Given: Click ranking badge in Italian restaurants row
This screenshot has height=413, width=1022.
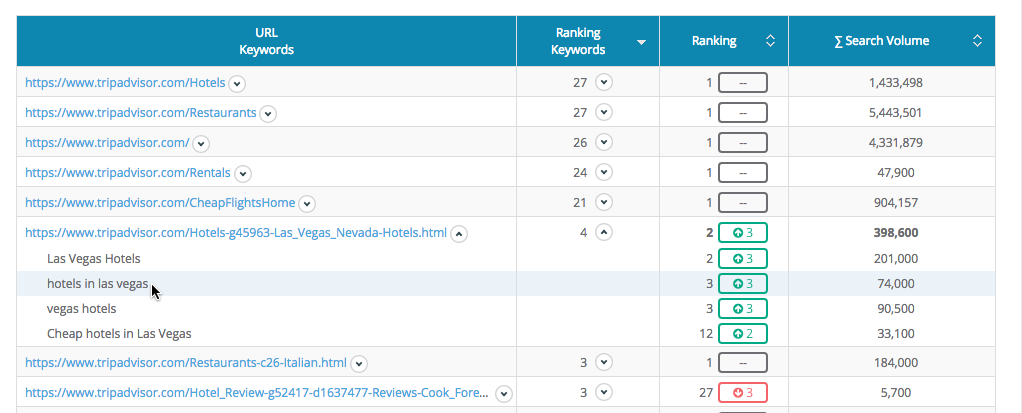Looking at the screenshot, I should click(x=742, y=362).
